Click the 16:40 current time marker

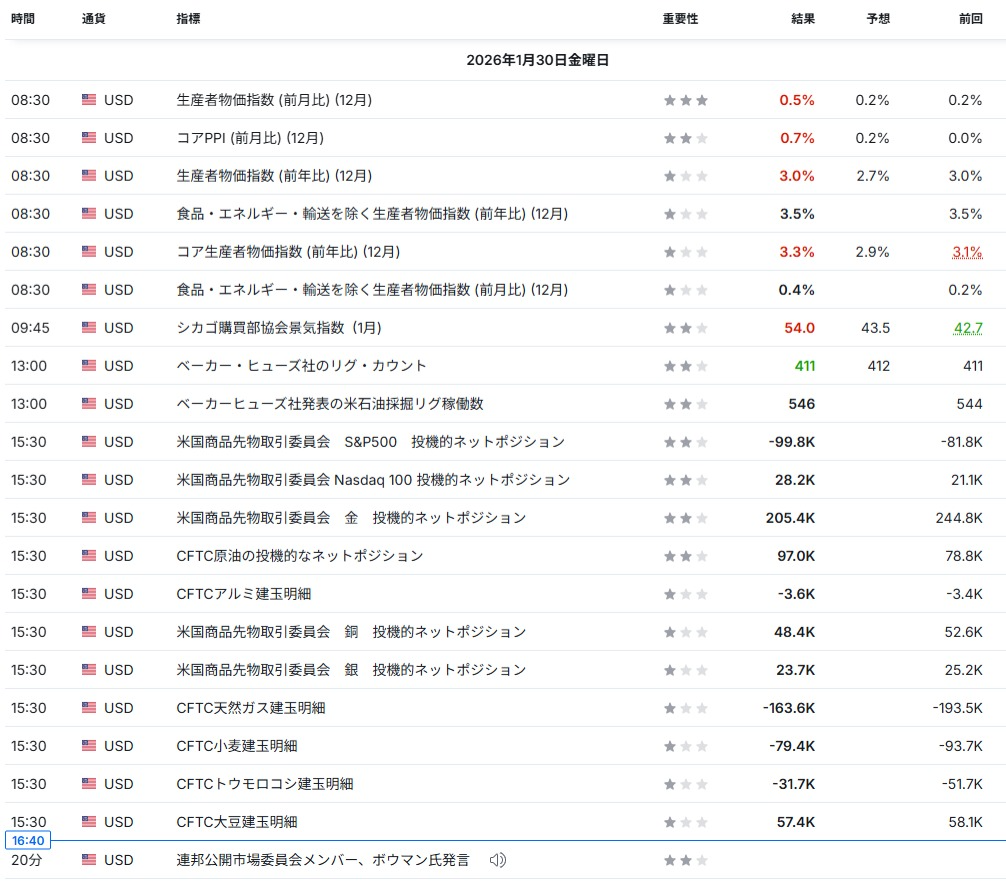(26, 841)
